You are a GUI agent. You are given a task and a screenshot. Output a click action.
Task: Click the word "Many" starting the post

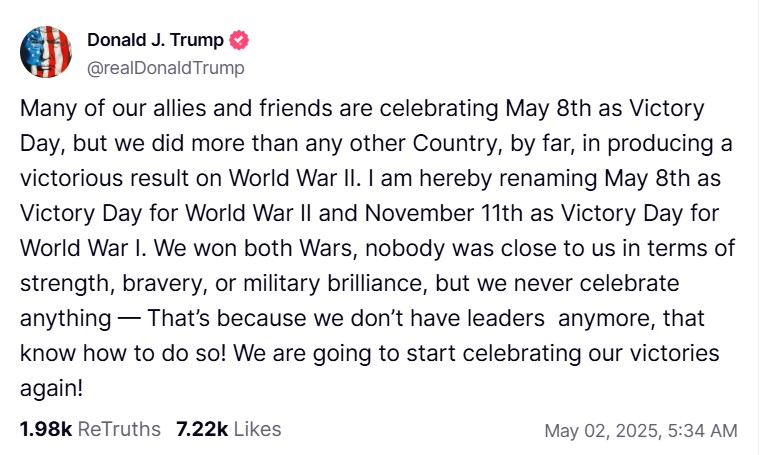point(44,107)
